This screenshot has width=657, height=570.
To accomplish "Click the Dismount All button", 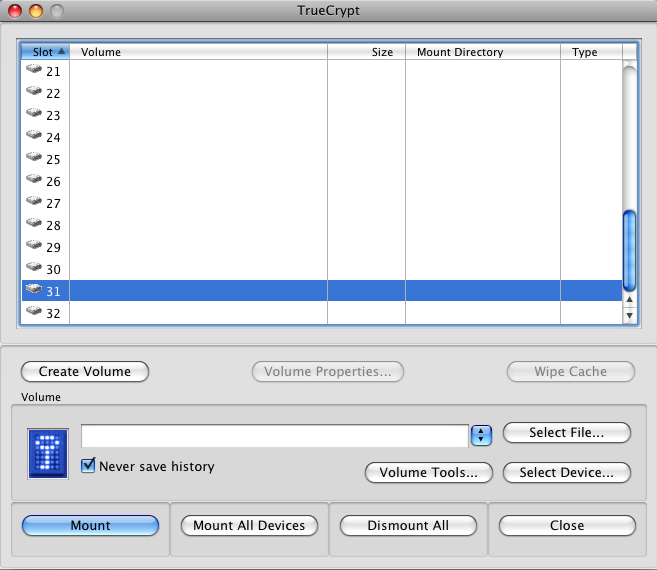I will point(408,525).
